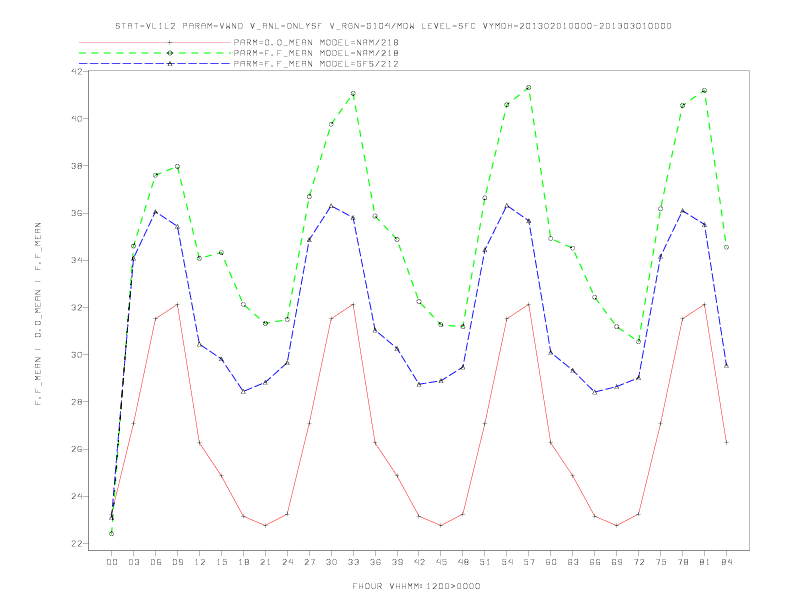Click y-axis tick label 28
Screen dimensions: 792x612
[x=77, y=402]
